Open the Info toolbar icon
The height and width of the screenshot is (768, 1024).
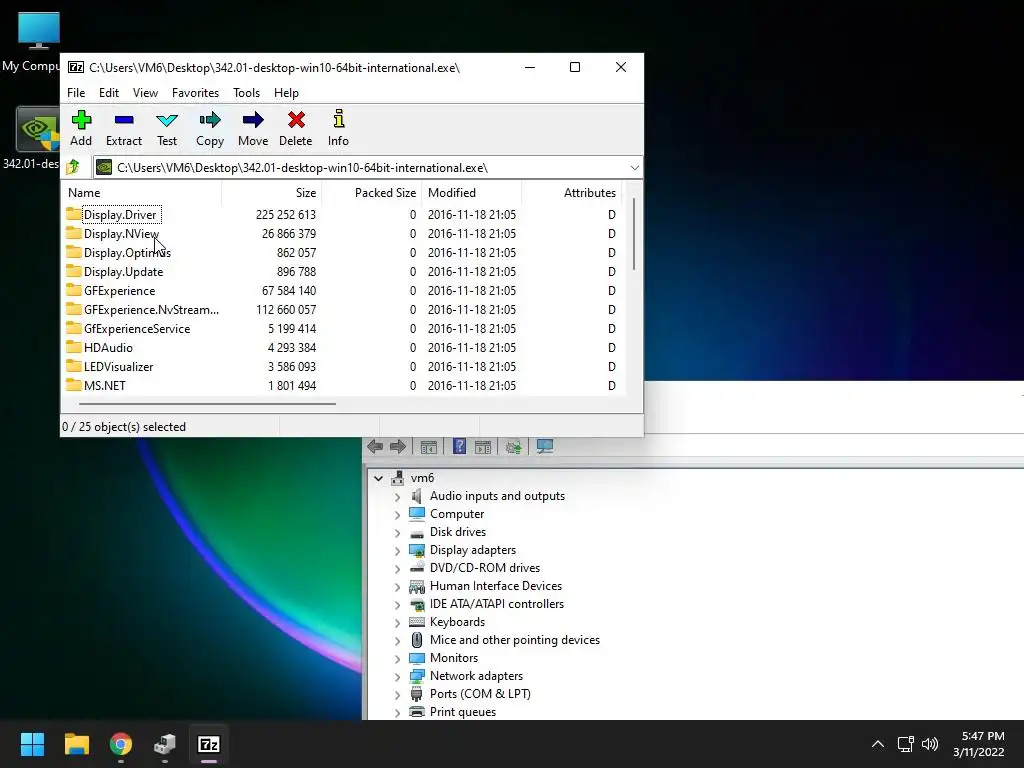338,128
